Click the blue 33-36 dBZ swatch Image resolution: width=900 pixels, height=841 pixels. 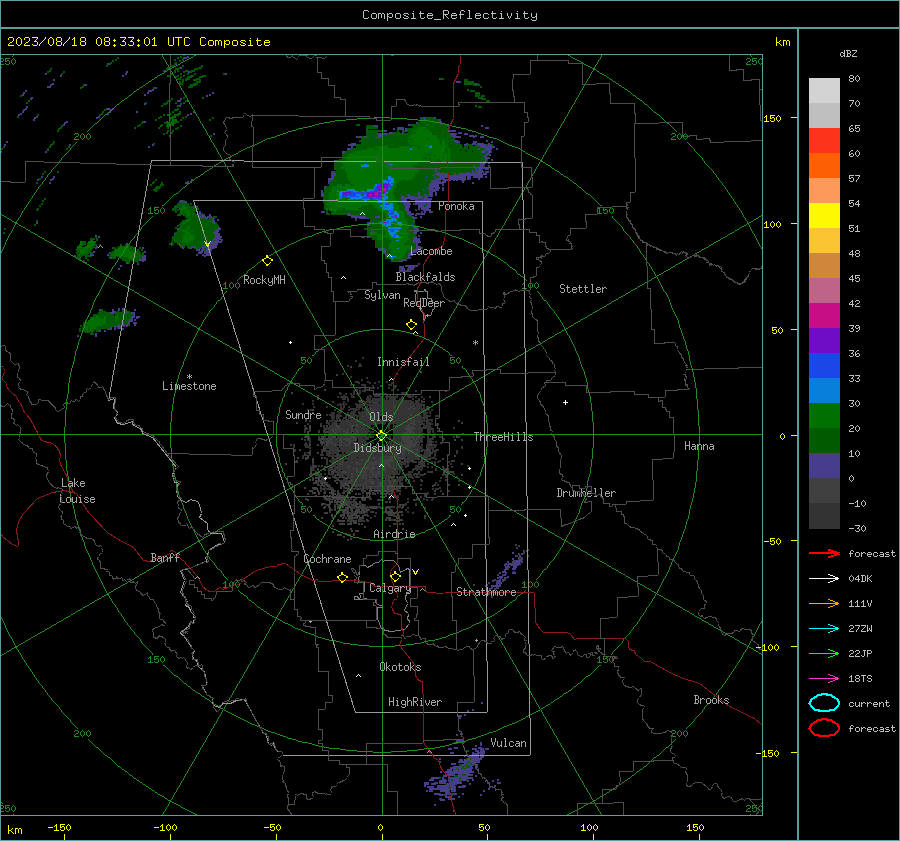tap(824, 365)
